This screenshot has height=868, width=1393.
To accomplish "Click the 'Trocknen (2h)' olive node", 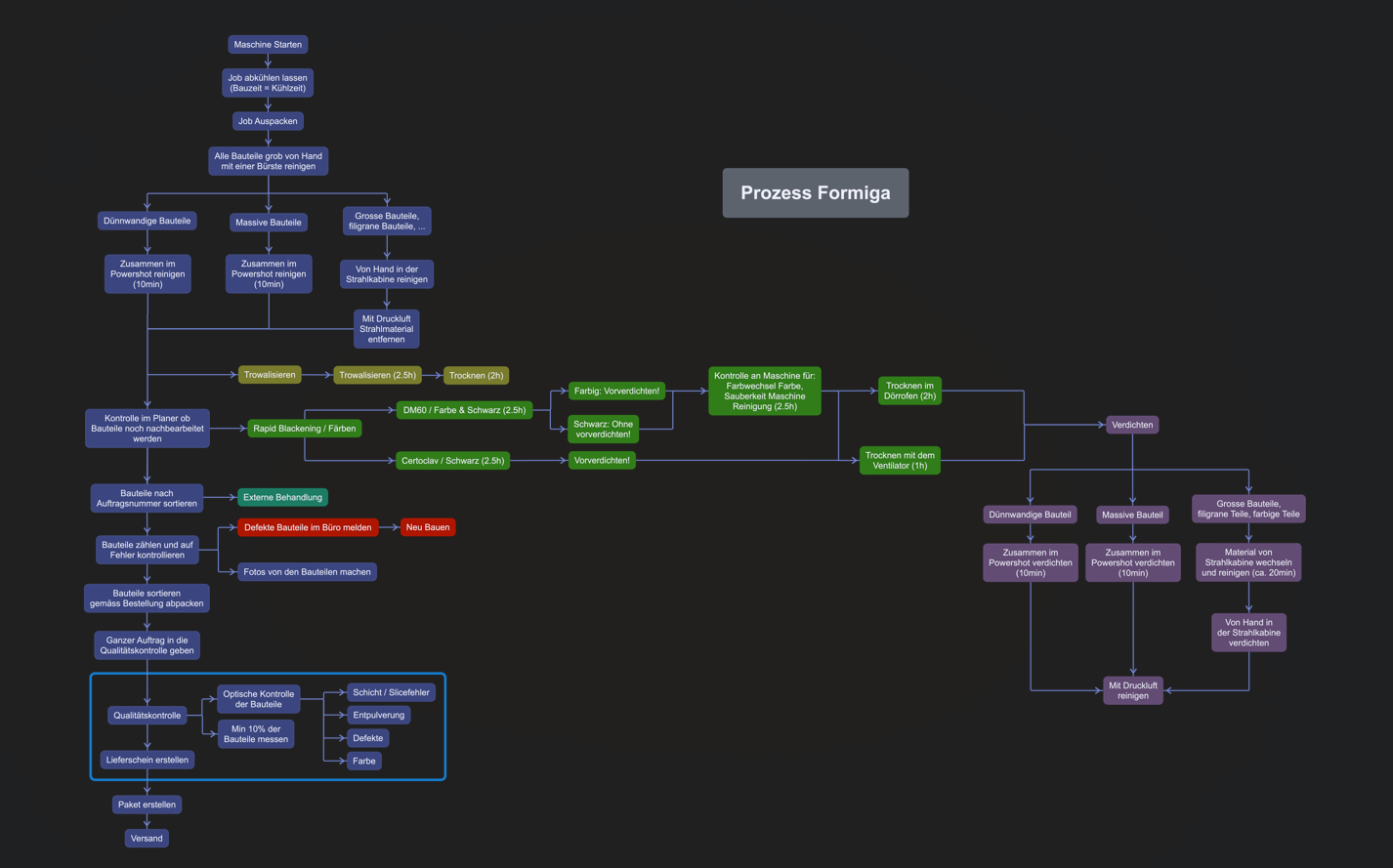I will tap(477, 375).
